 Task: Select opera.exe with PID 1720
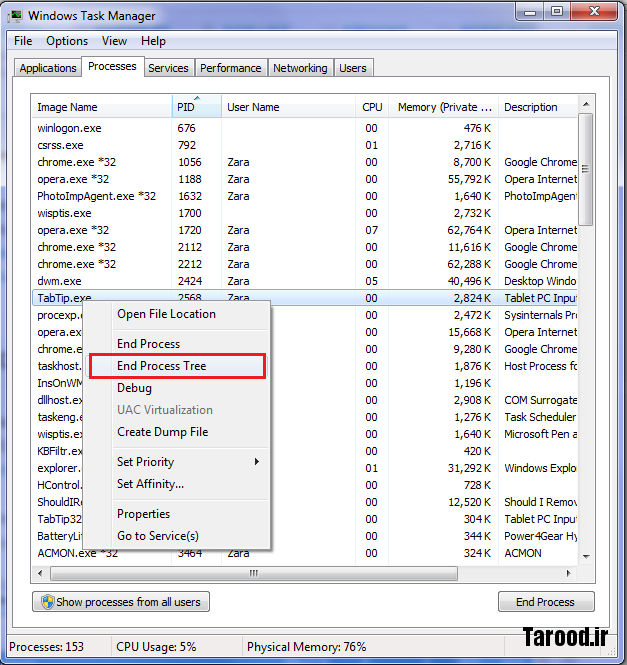click(x=305, y=230)
